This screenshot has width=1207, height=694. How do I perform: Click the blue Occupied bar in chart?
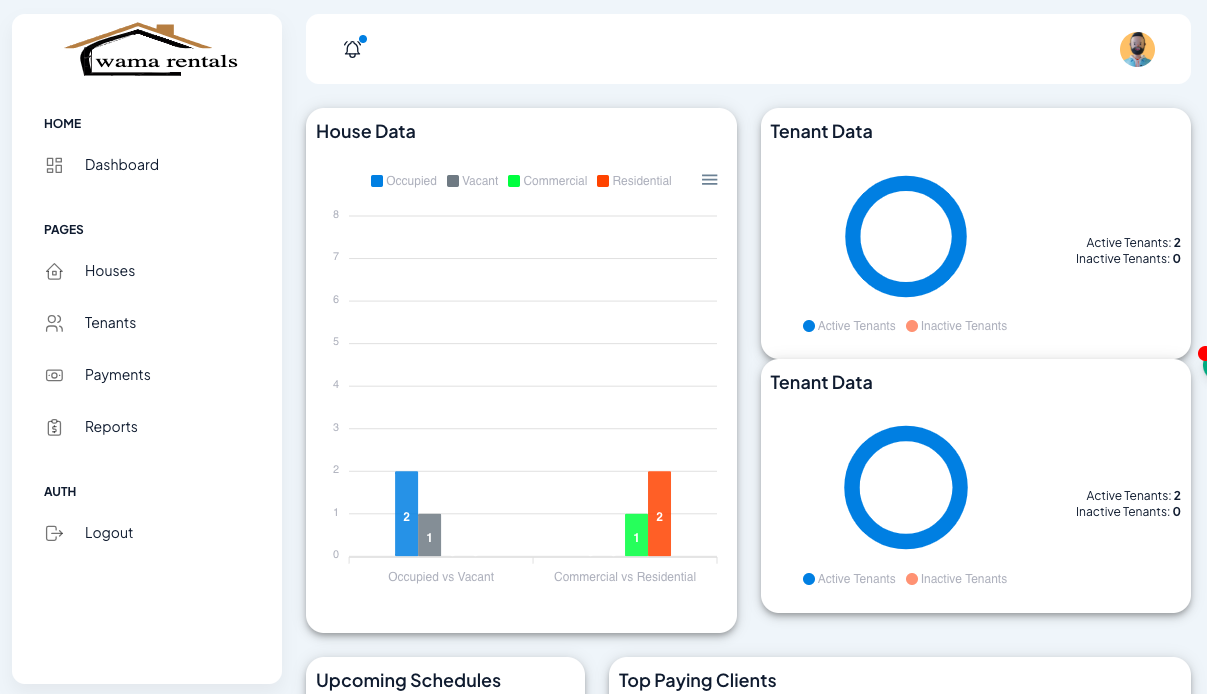406,513
